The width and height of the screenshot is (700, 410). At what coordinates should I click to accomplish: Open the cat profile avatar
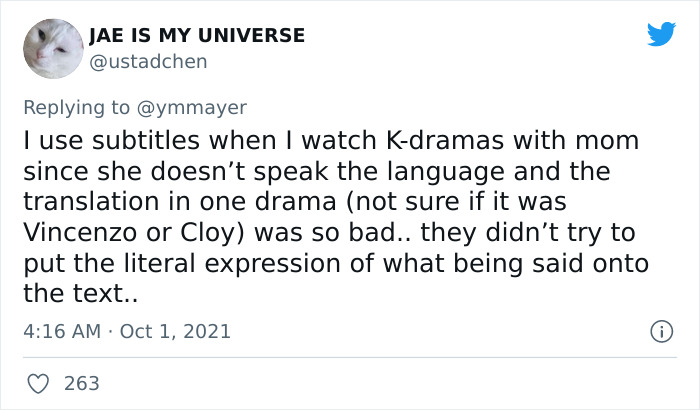click(52, 49)
